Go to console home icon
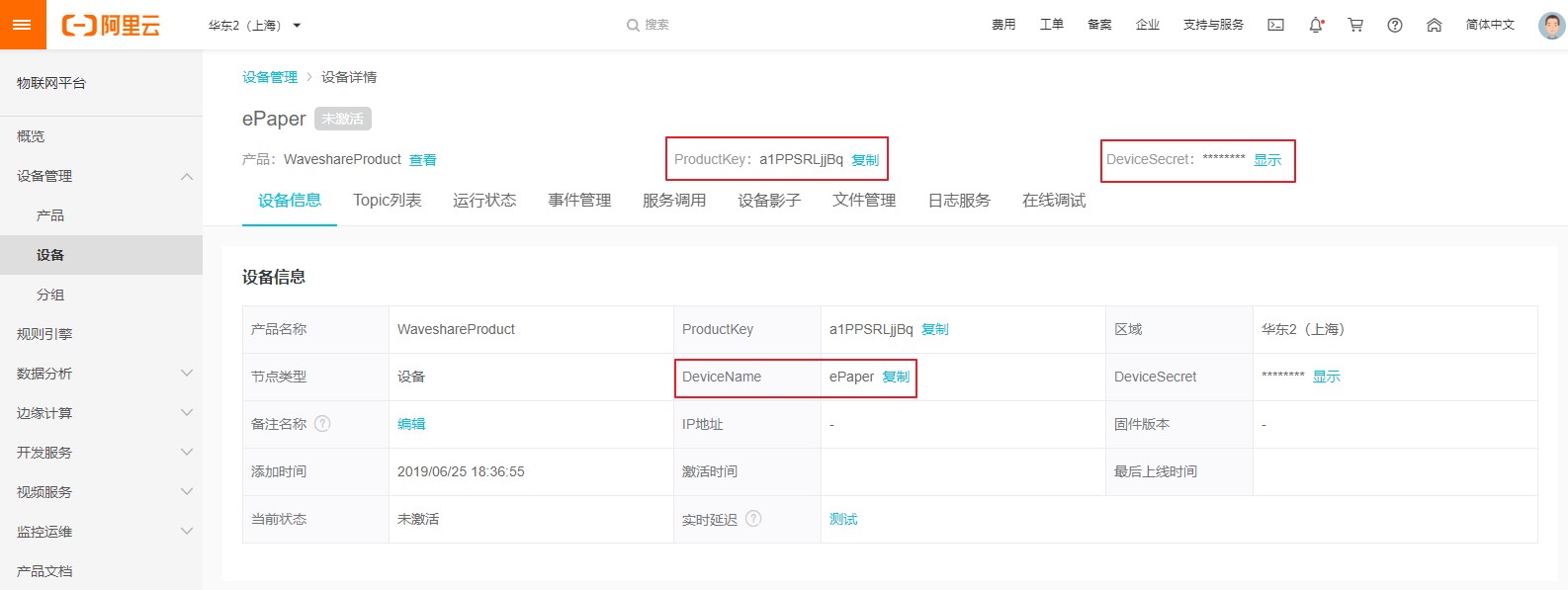The width and height of the screenshot is (1568, 590). click(1435, 25)
